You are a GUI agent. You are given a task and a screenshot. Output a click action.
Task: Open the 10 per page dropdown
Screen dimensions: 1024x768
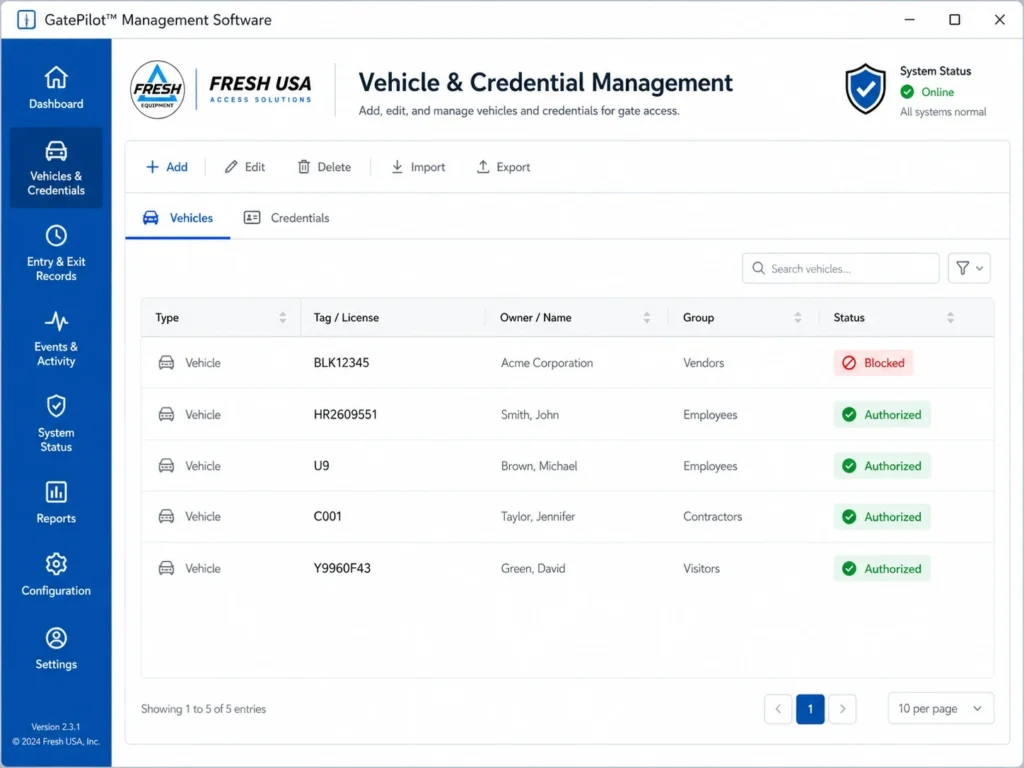pyautogui.click(x=940, y=709)
